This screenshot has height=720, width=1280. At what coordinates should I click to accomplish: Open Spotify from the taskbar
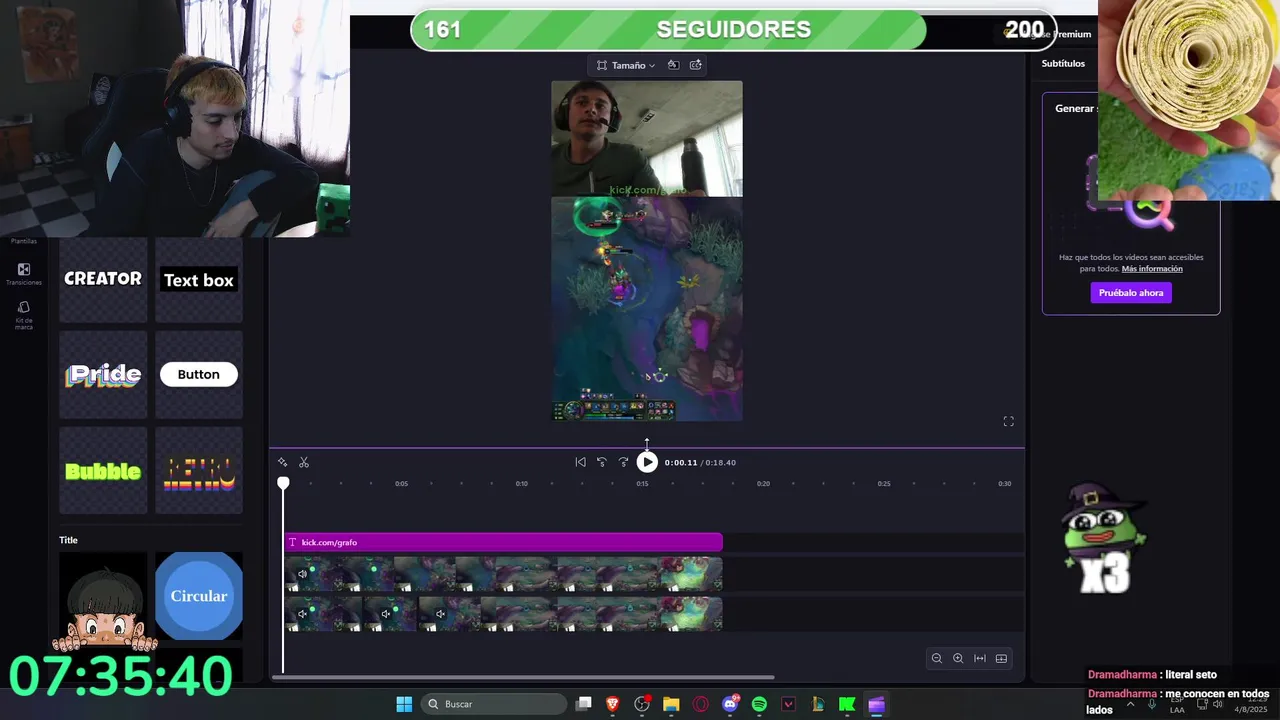point(759,704)
